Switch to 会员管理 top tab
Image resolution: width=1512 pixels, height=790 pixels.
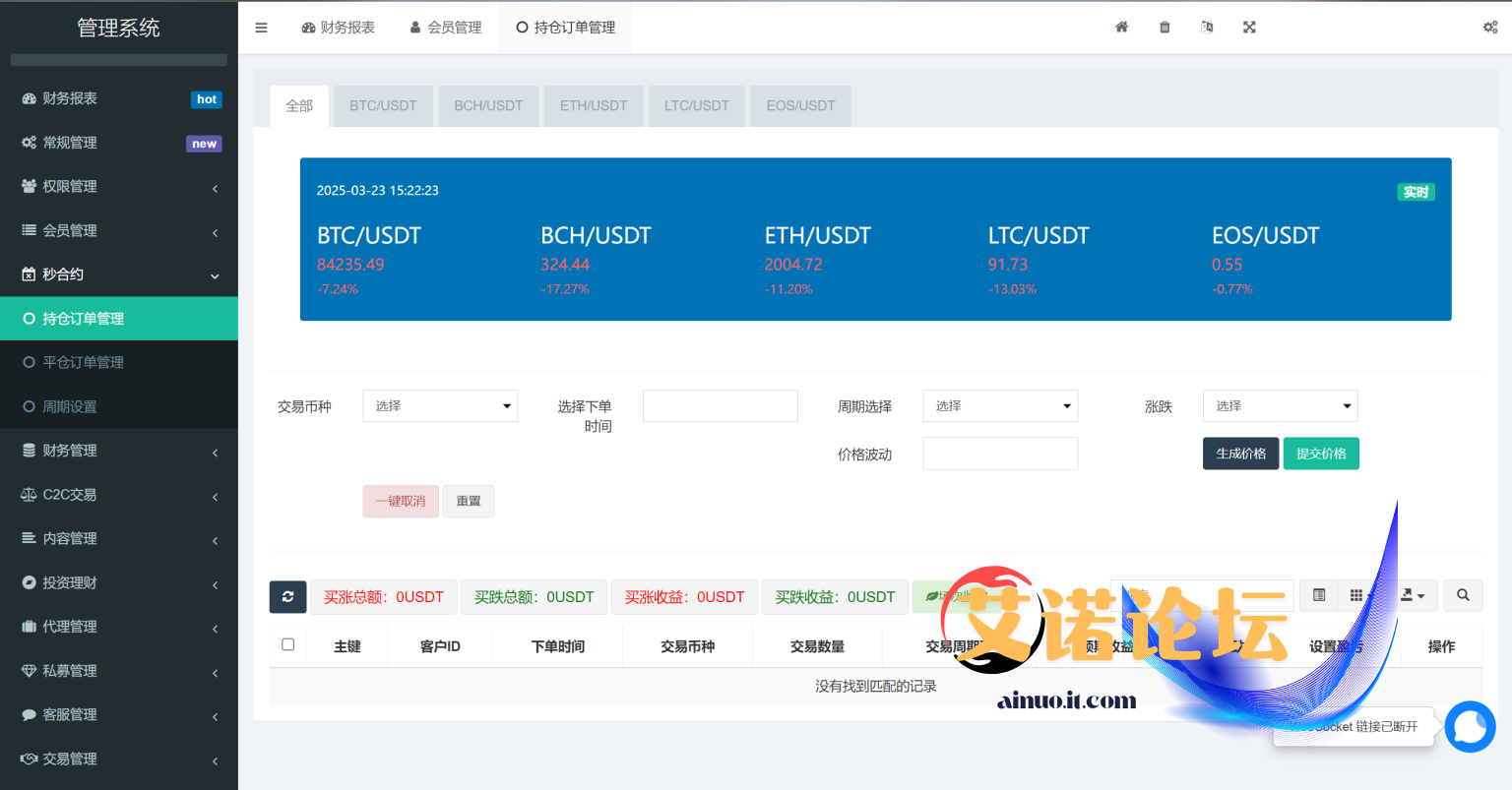pos(445,28)
